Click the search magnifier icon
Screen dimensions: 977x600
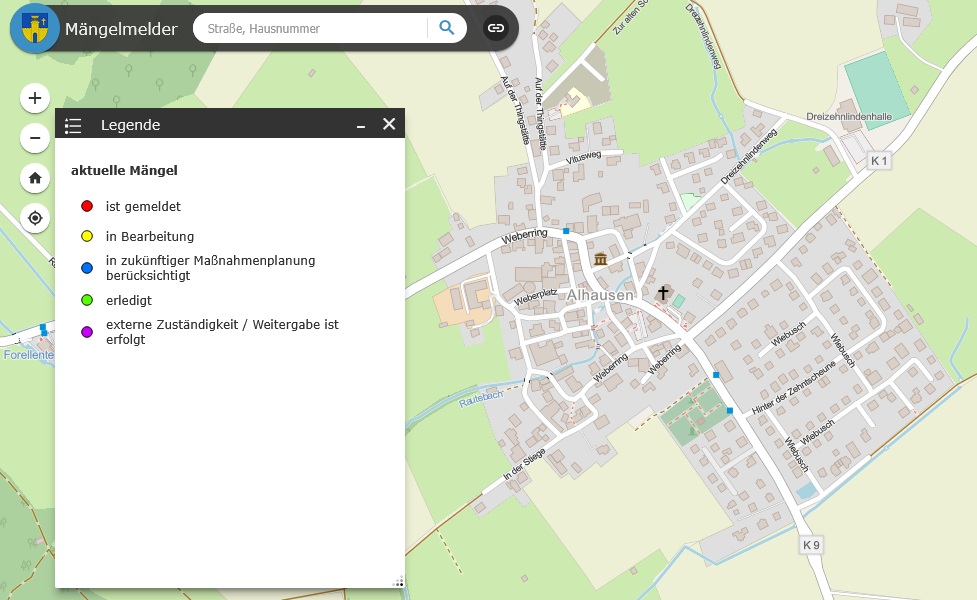[x=447, y=28]
